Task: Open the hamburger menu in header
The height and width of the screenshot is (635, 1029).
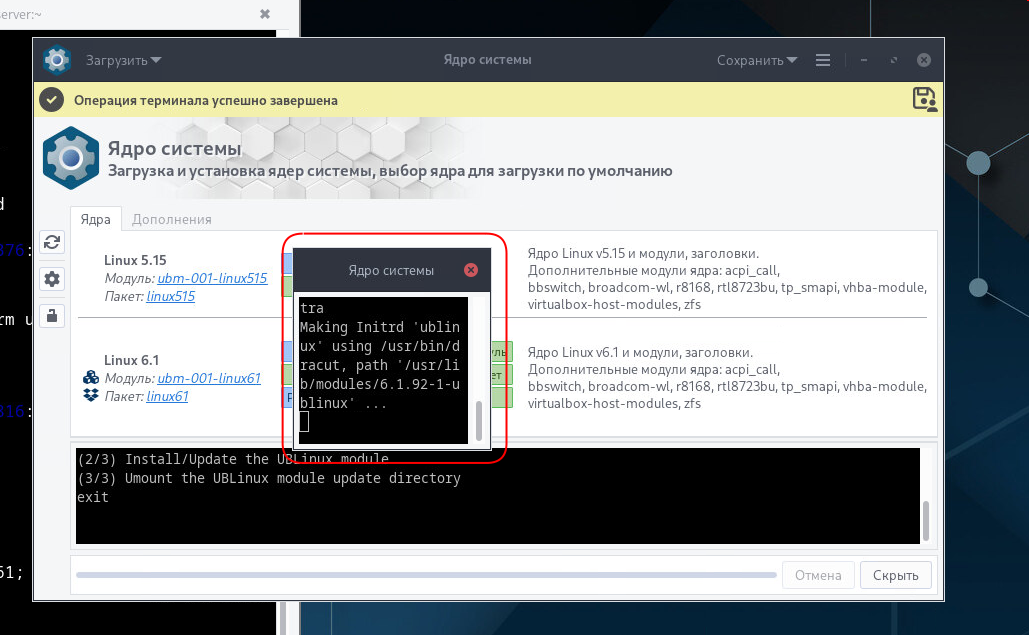Action: coord(823,60)
